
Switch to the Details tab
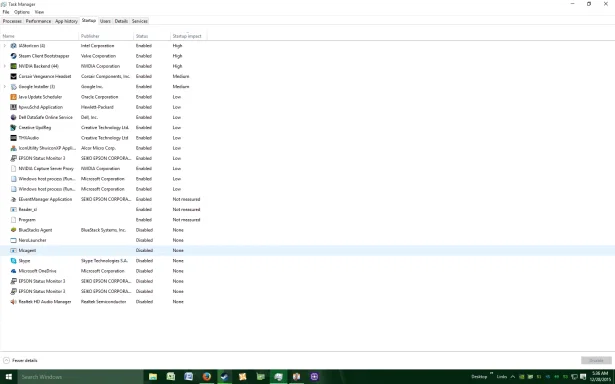[x=121, y=21]
